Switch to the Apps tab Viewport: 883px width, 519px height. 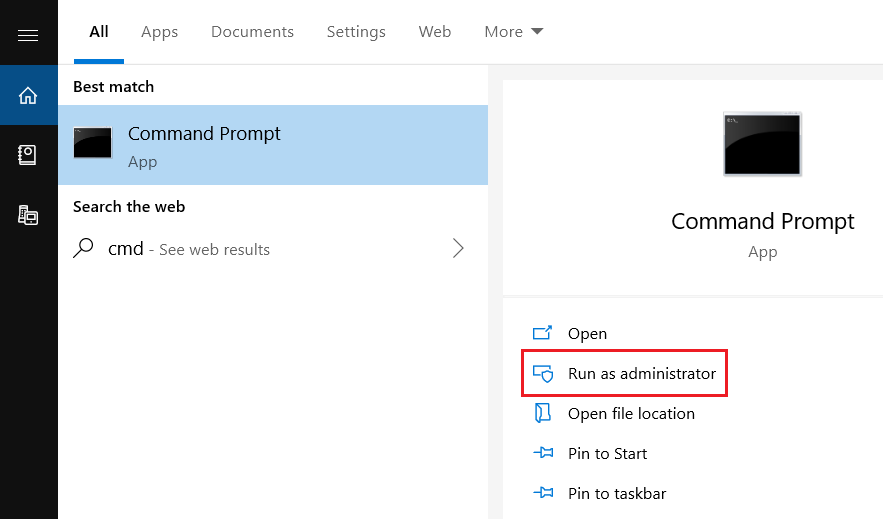pos(159,32)
